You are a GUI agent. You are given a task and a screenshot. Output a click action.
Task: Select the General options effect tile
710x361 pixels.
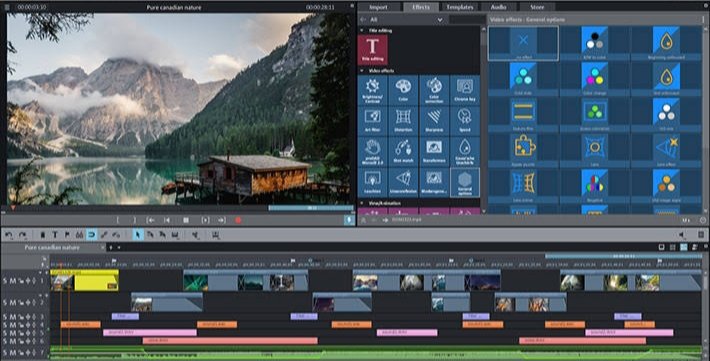pyautogui.click(x=465, y=183)
